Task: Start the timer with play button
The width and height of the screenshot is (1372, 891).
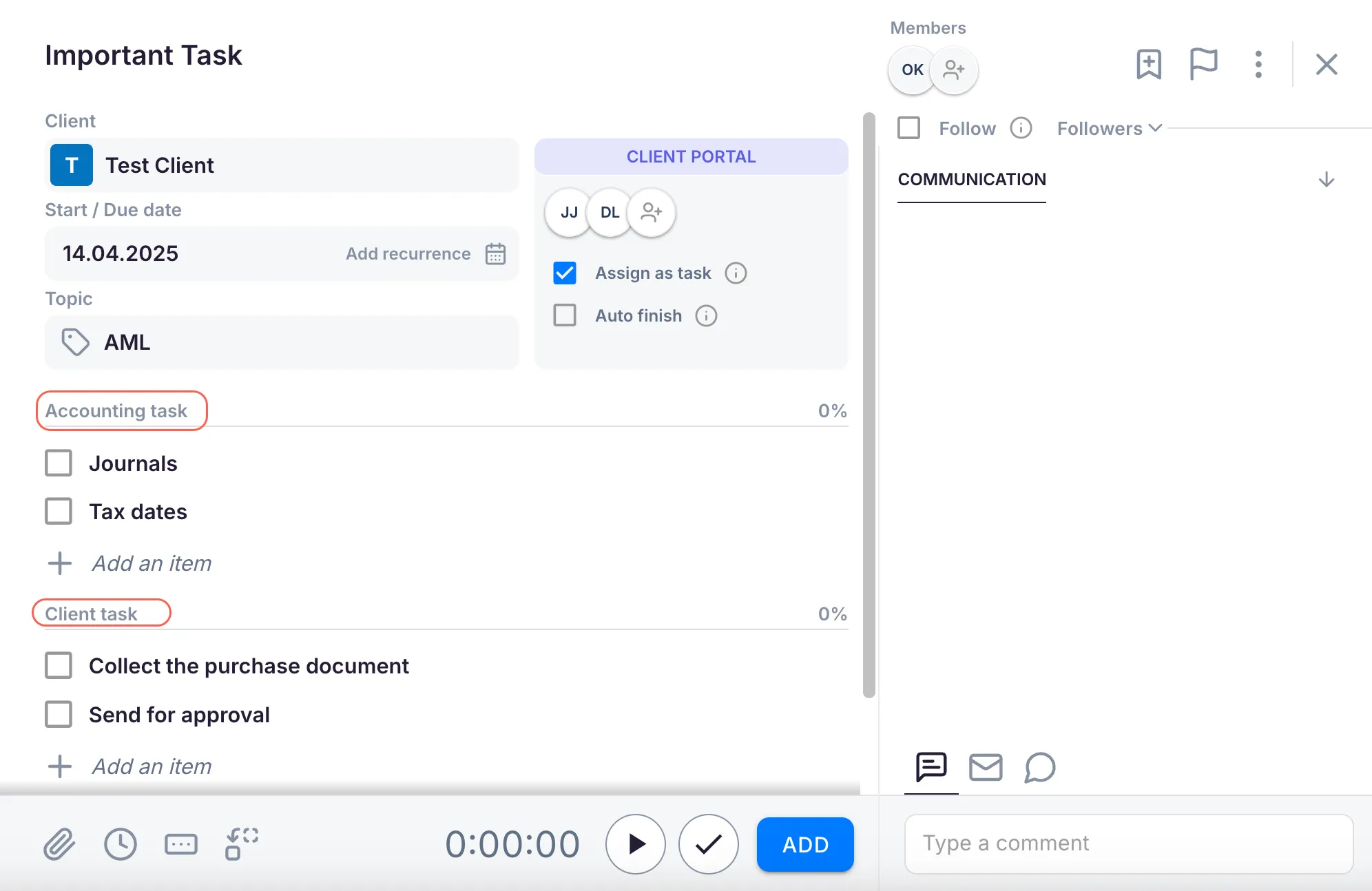Action: (x=636, y=844)
